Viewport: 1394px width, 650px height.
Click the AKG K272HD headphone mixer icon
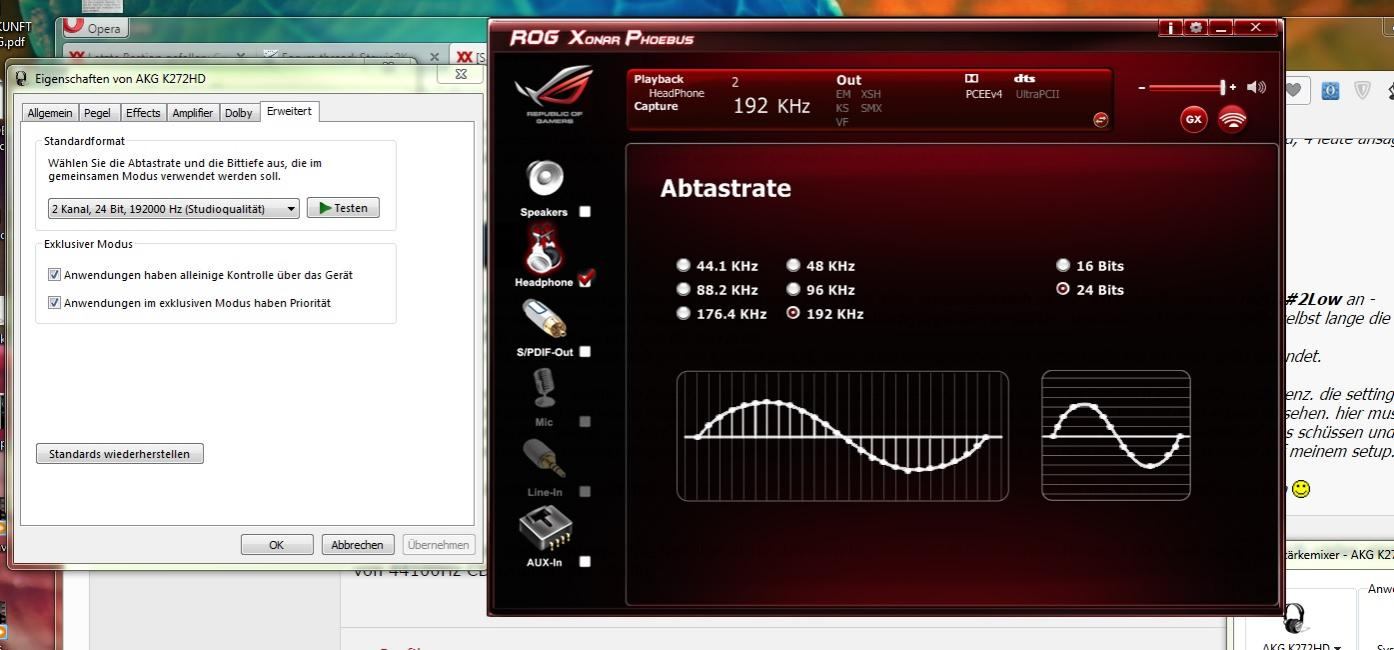[x=1295, y=618]
